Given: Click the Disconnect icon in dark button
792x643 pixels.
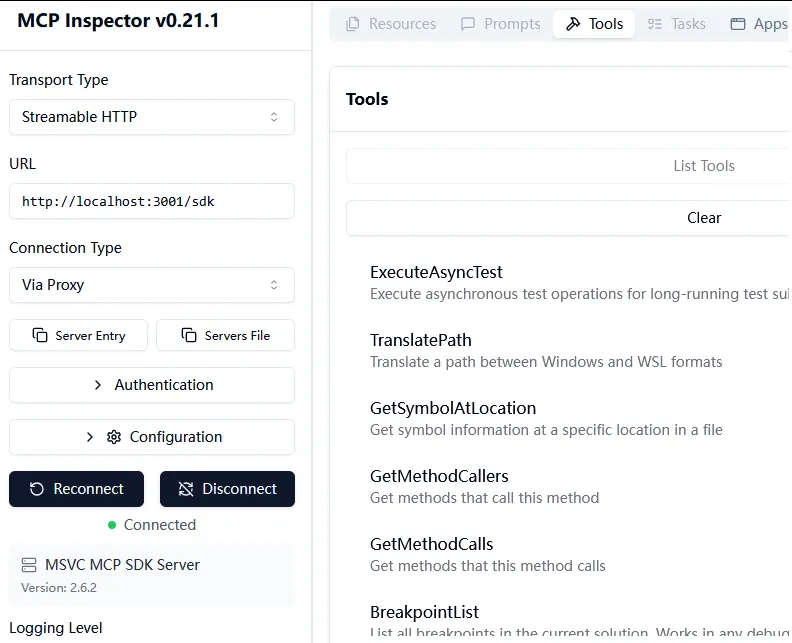Looking at the screenshot, I should (186, 489).
